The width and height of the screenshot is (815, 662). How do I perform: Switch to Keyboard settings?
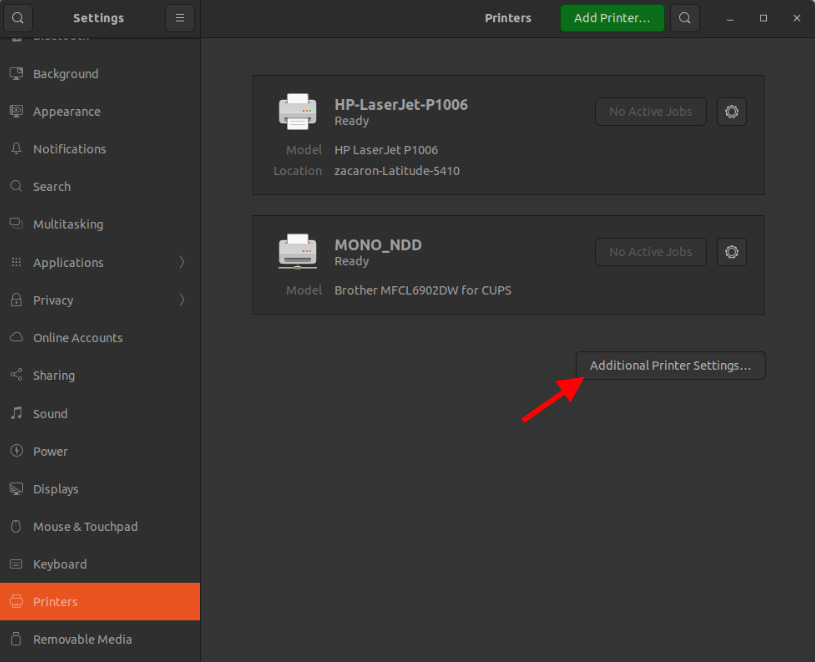pos(59,564)
